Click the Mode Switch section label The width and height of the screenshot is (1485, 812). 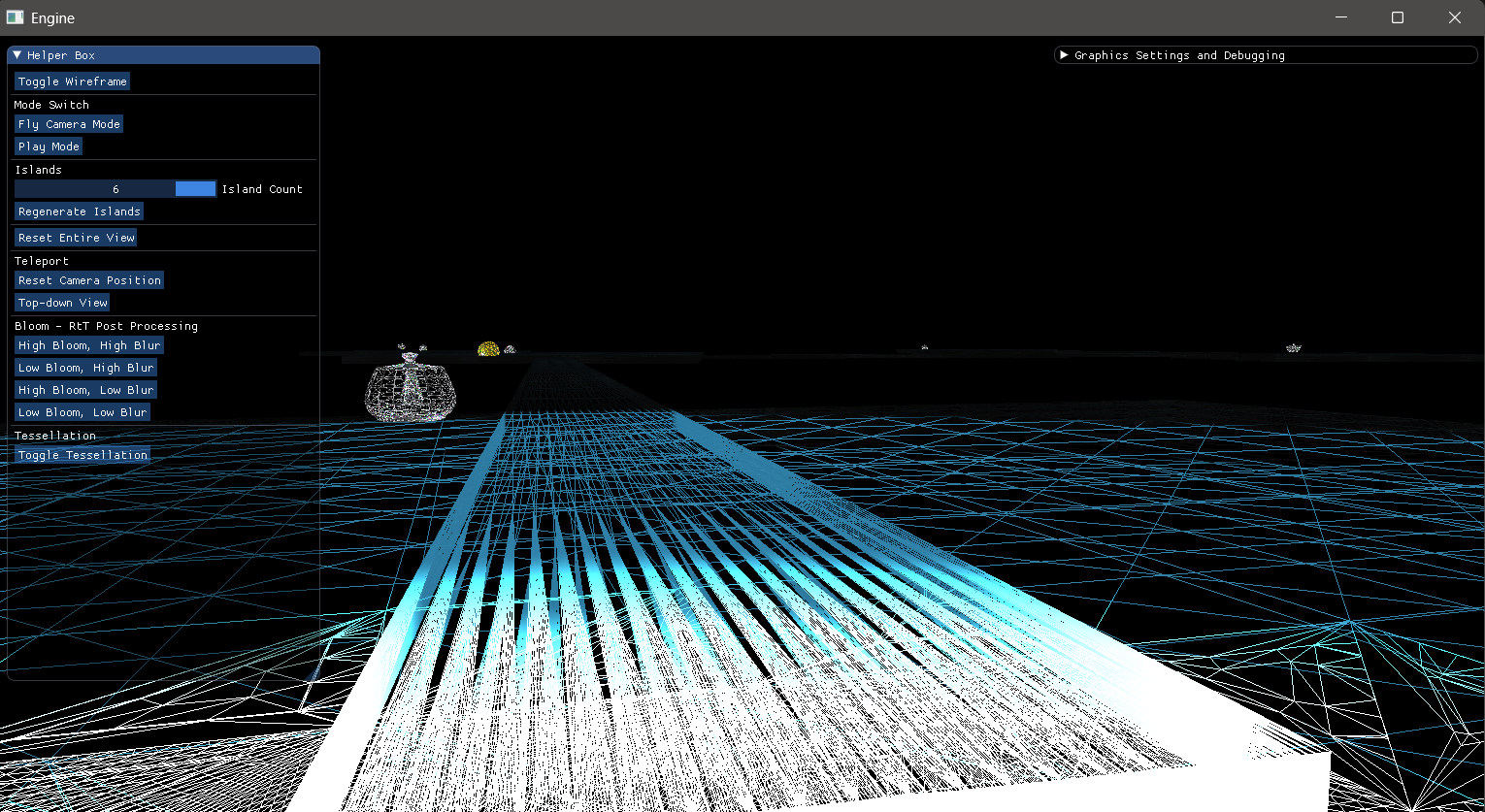(x=51, y=105)
